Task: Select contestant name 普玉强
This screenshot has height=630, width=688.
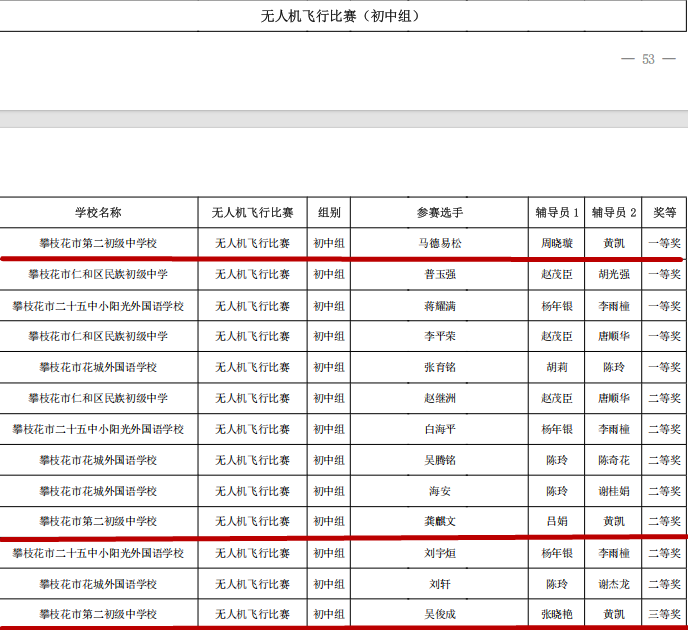Action: click(x=439, y=274)
